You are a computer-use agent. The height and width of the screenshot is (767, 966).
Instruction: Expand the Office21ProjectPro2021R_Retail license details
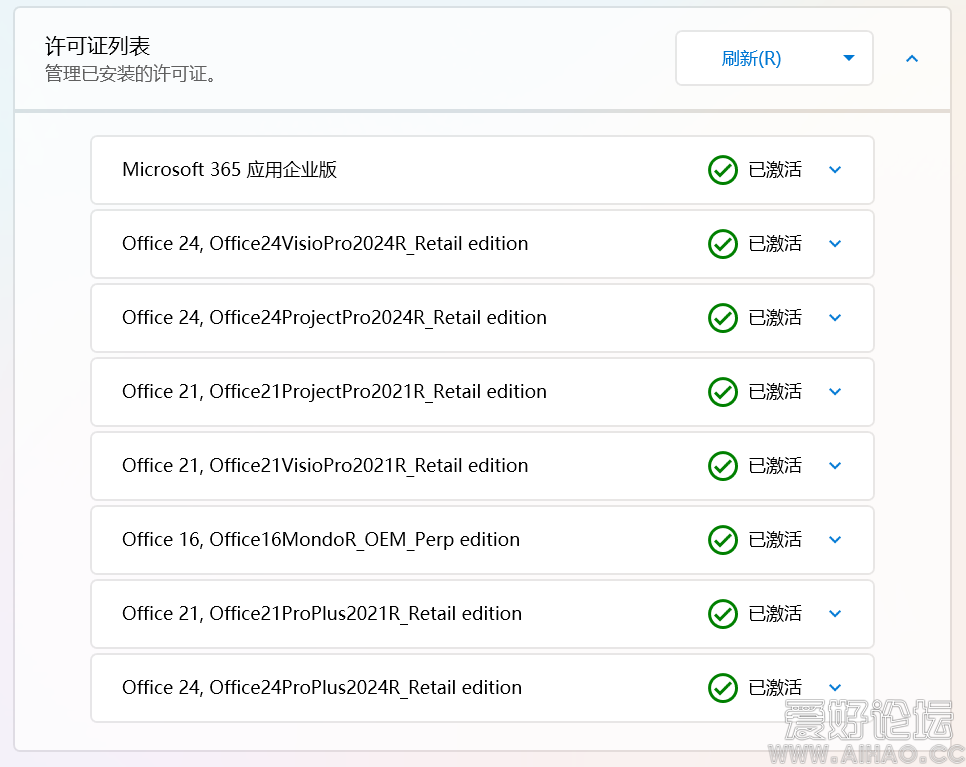[x=835, y=392]
